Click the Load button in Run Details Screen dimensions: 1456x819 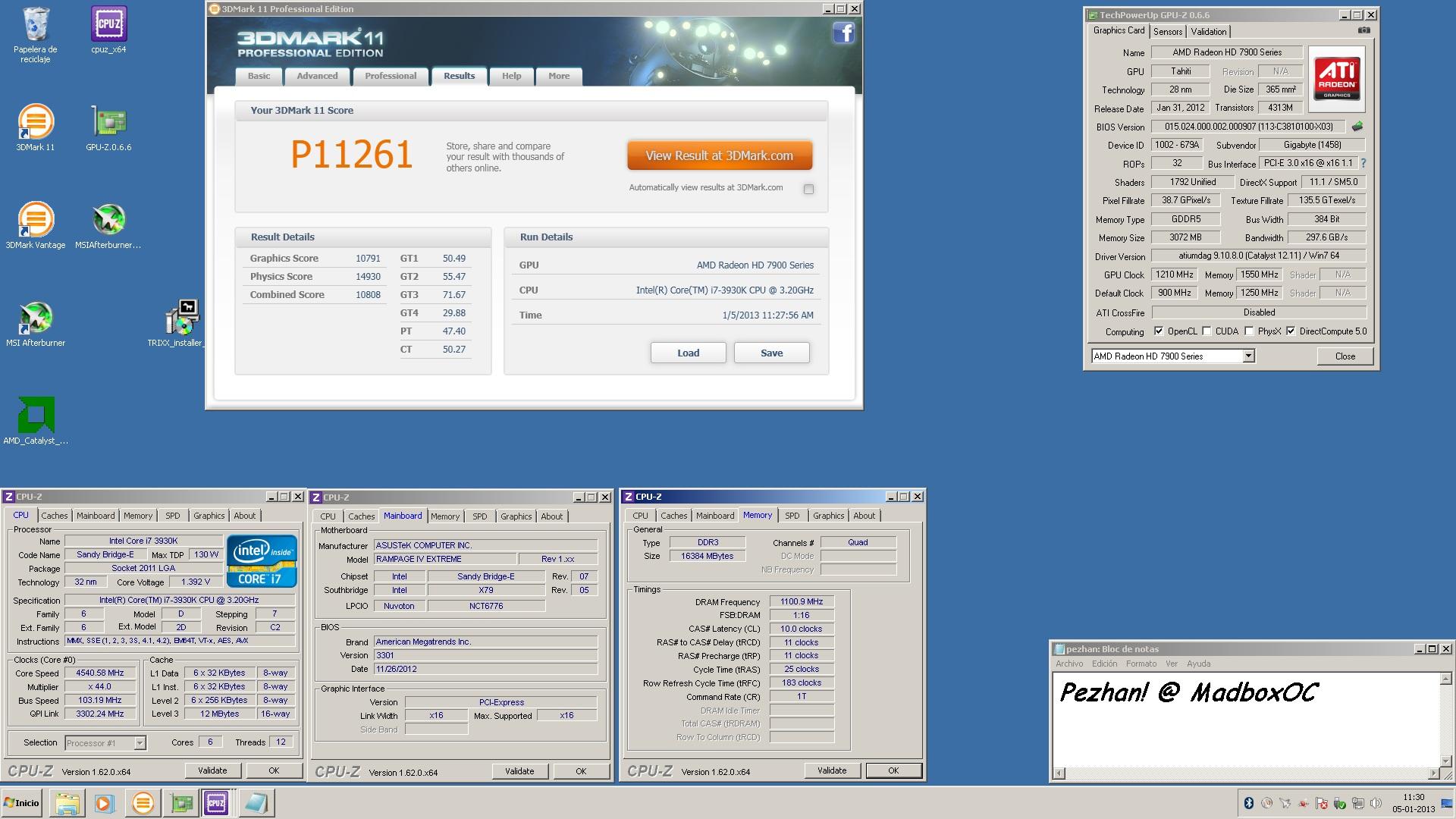pos(688,353)
